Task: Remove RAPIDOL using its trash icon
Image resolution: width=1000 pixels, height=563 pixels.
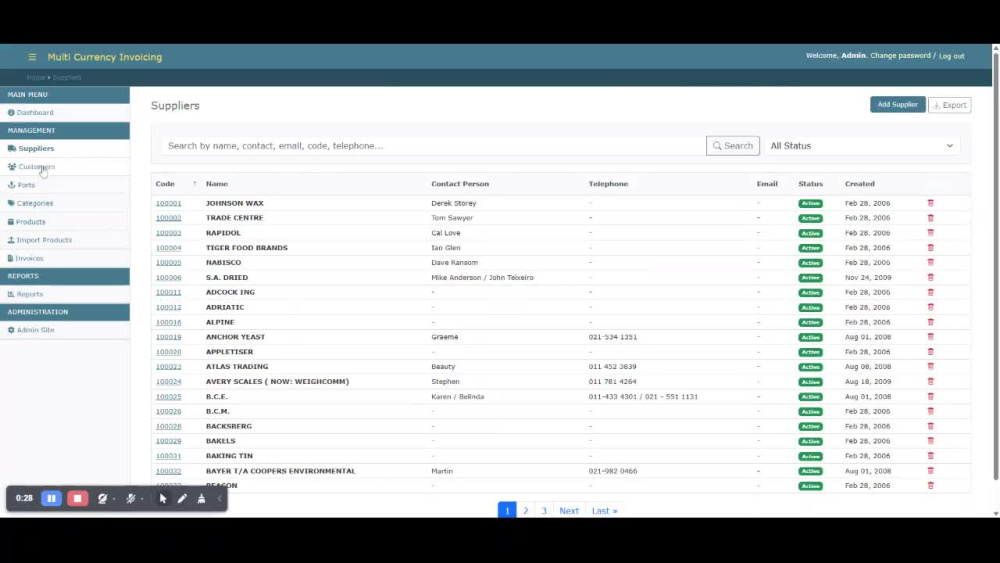Action: click(x=930, y=233)
